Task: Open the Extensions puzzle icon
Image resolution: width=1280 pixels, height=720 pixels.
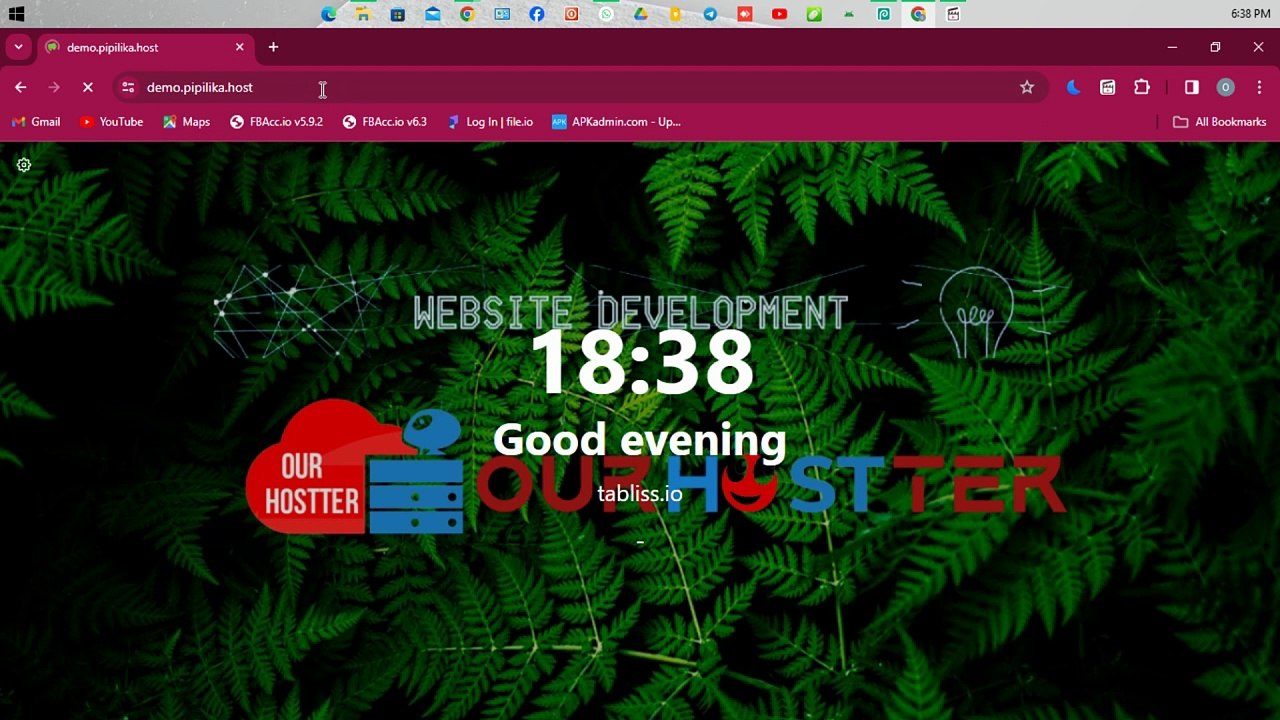Action: (x=1142, y=87)
